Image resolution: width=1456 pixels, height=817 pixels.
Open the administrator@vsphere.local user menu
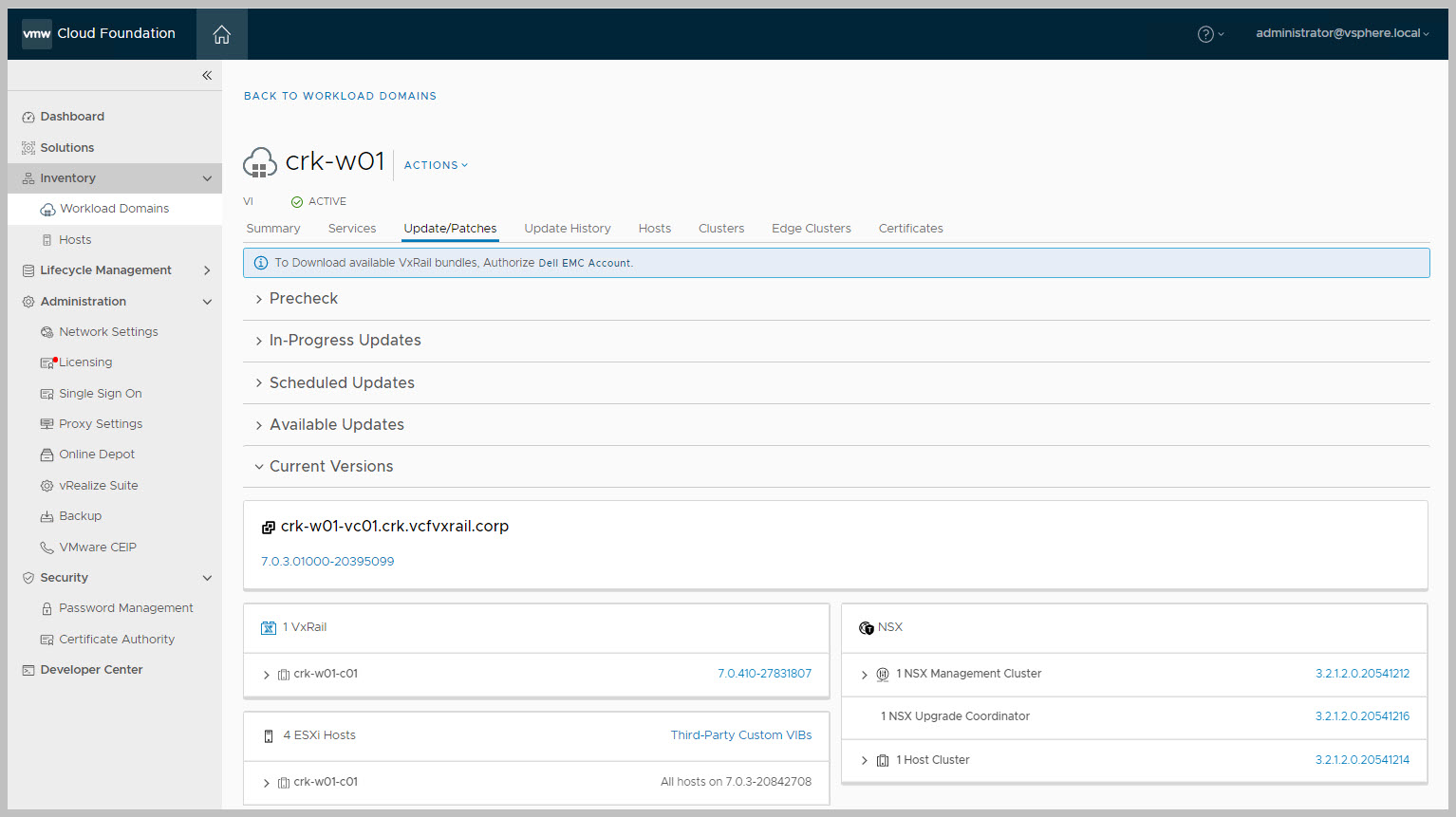1341,33
